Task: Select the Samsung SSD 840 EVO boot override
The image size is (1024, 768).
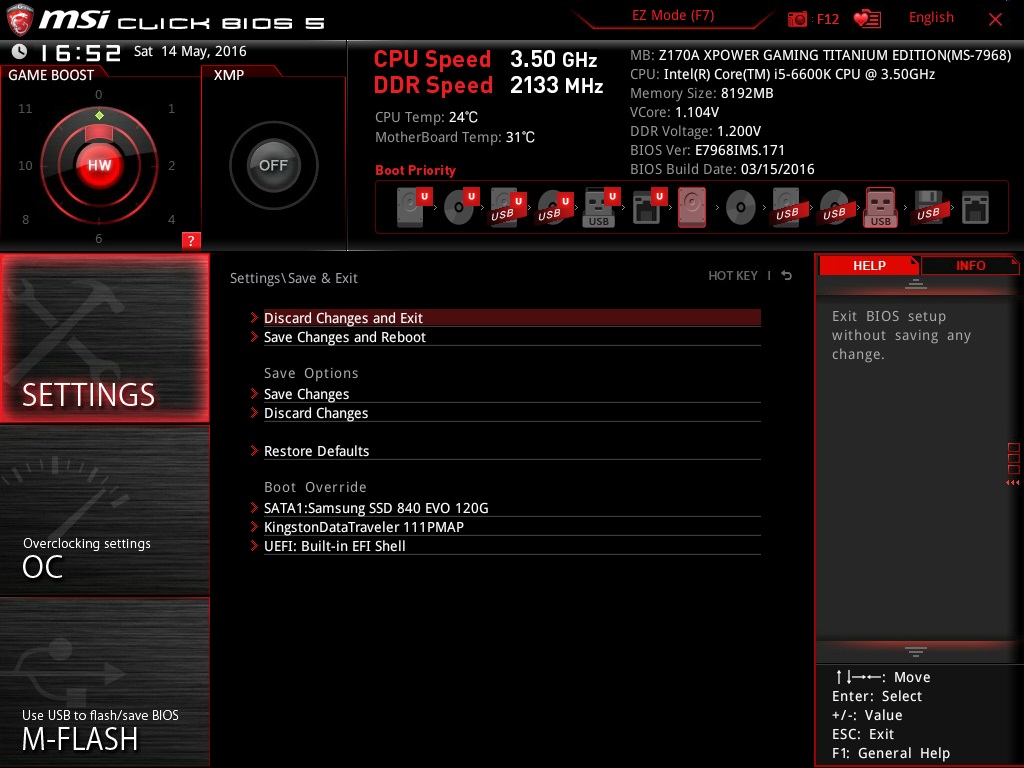Action: (x=376, y=508)
